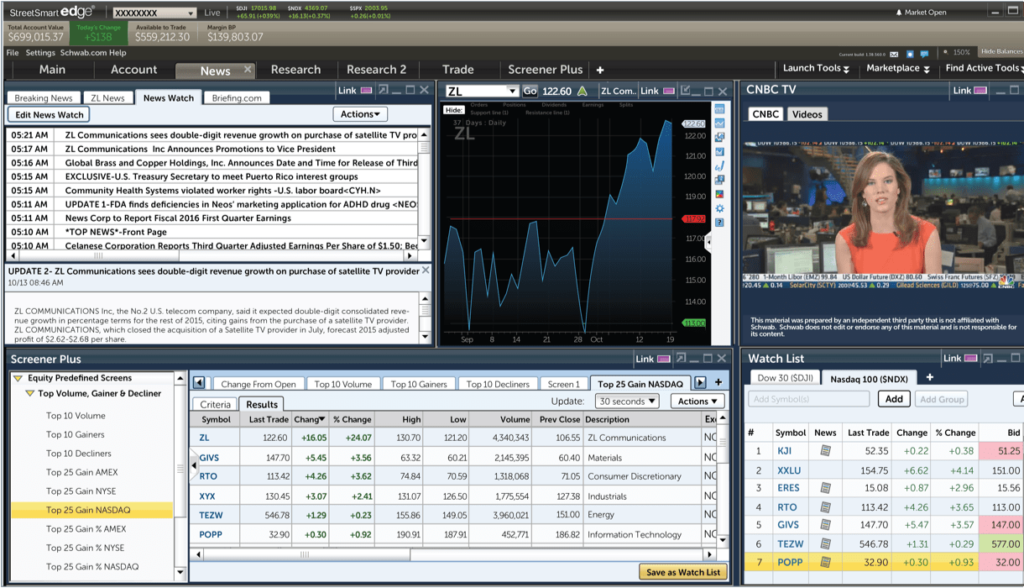This screenshot has height=588, width=1024.
Task: Close the News layout tab
Action: 248,69
